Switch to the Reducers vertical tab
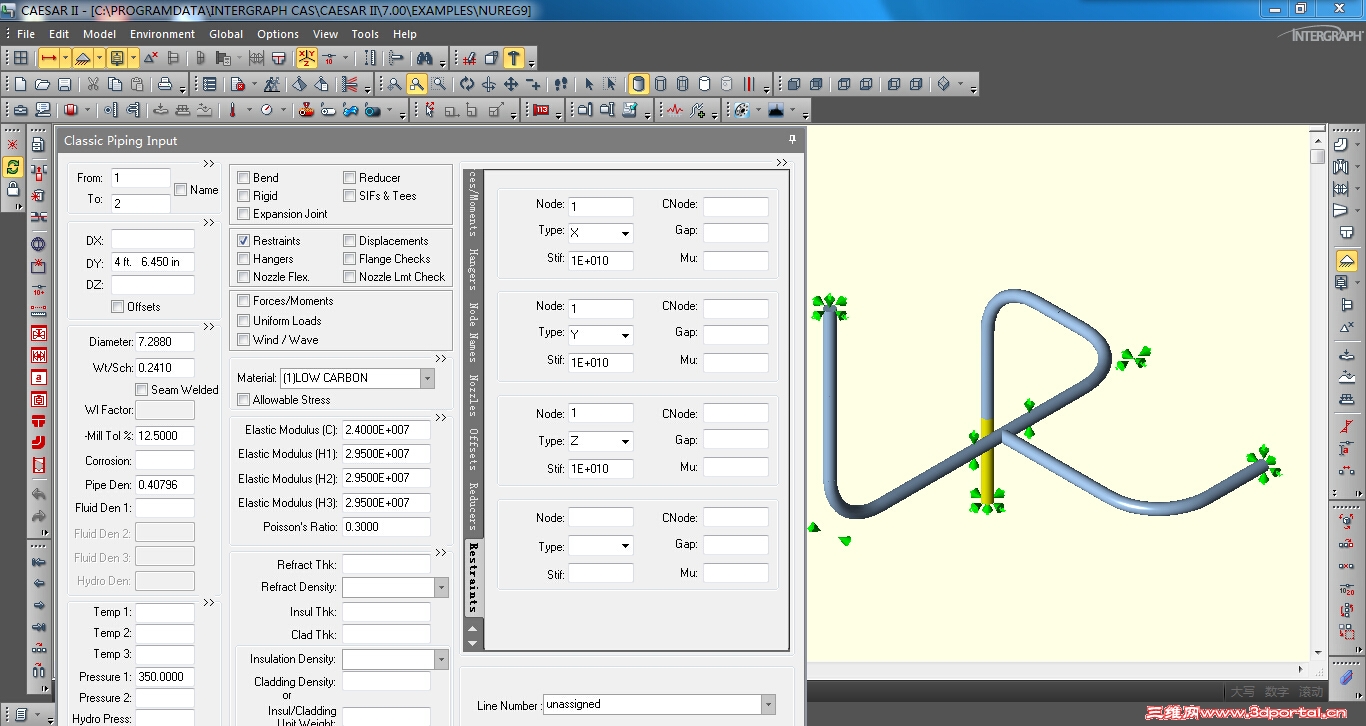 coord(473,508)
